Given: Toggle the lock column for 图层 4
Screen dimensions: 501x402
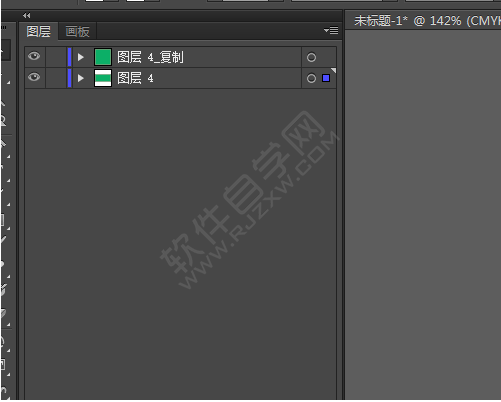Looking at the screenshot, I should pyautogui.click(x=56, y=78).
